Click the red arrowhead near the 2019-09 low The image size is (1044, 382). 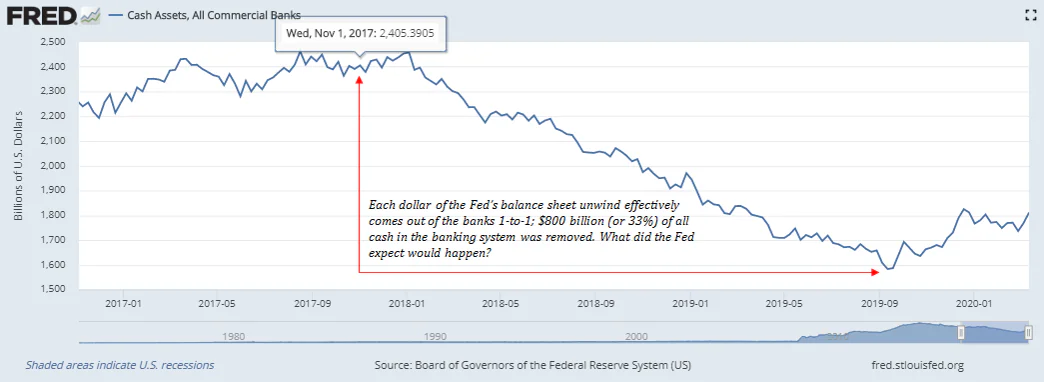coord(876,272)
